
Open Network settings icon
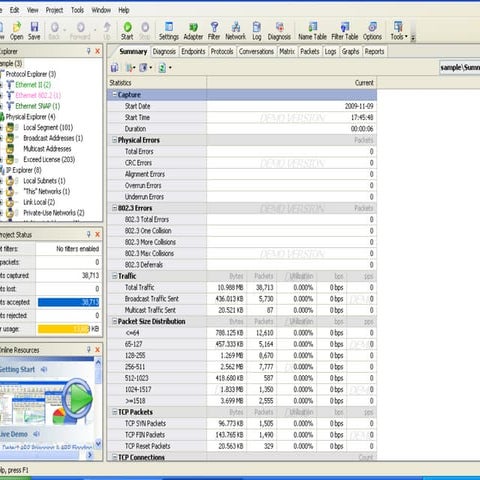236,31
